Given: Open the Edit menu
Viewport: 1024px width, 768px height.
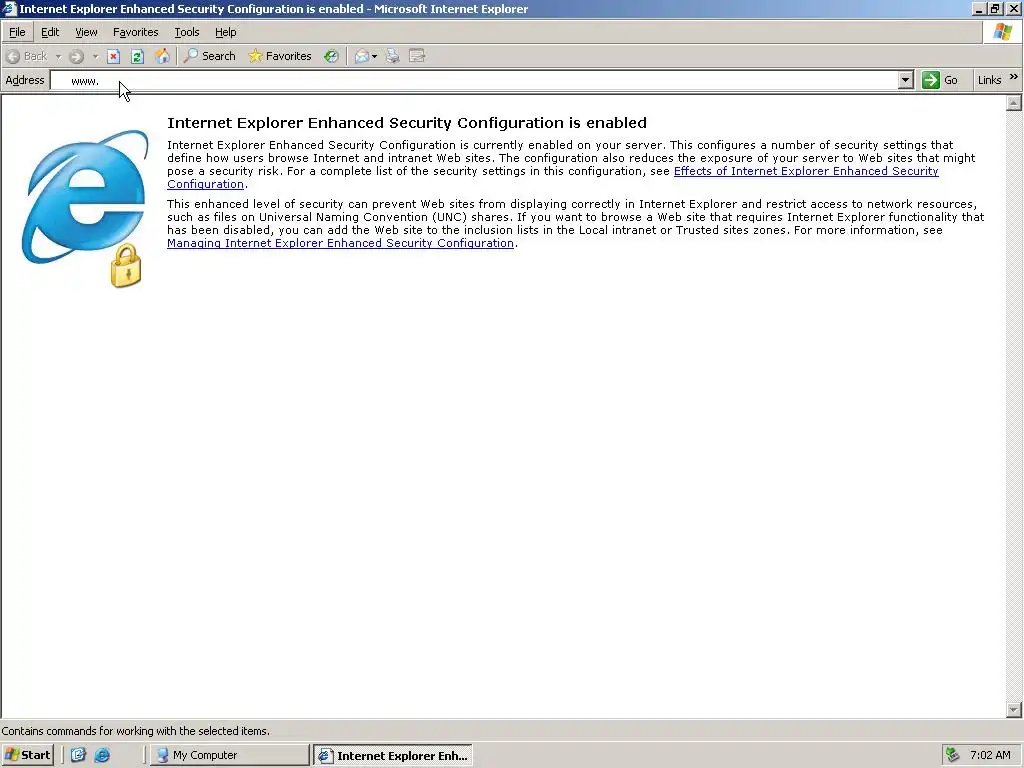Looking at the screenshot, I should click(50, 32).
